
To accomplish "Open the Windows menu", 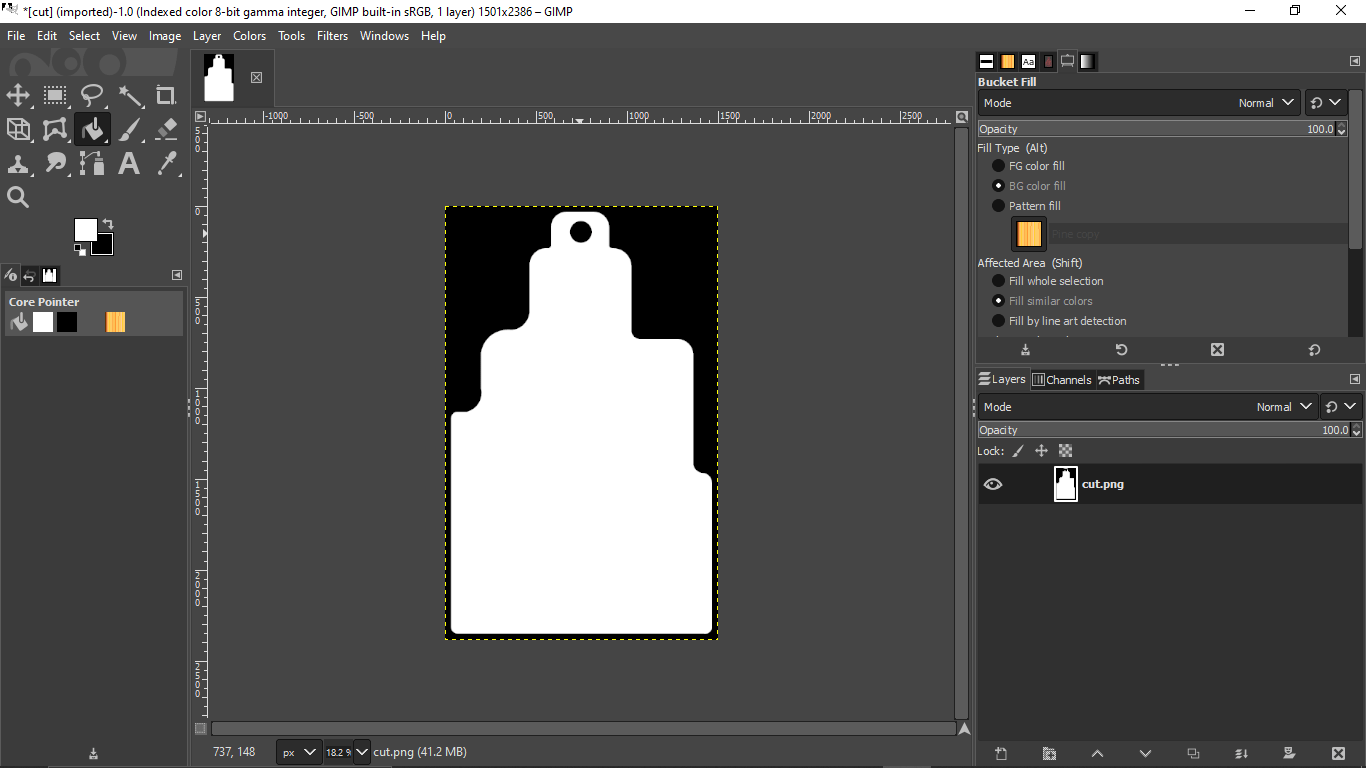I will [384, 36].
